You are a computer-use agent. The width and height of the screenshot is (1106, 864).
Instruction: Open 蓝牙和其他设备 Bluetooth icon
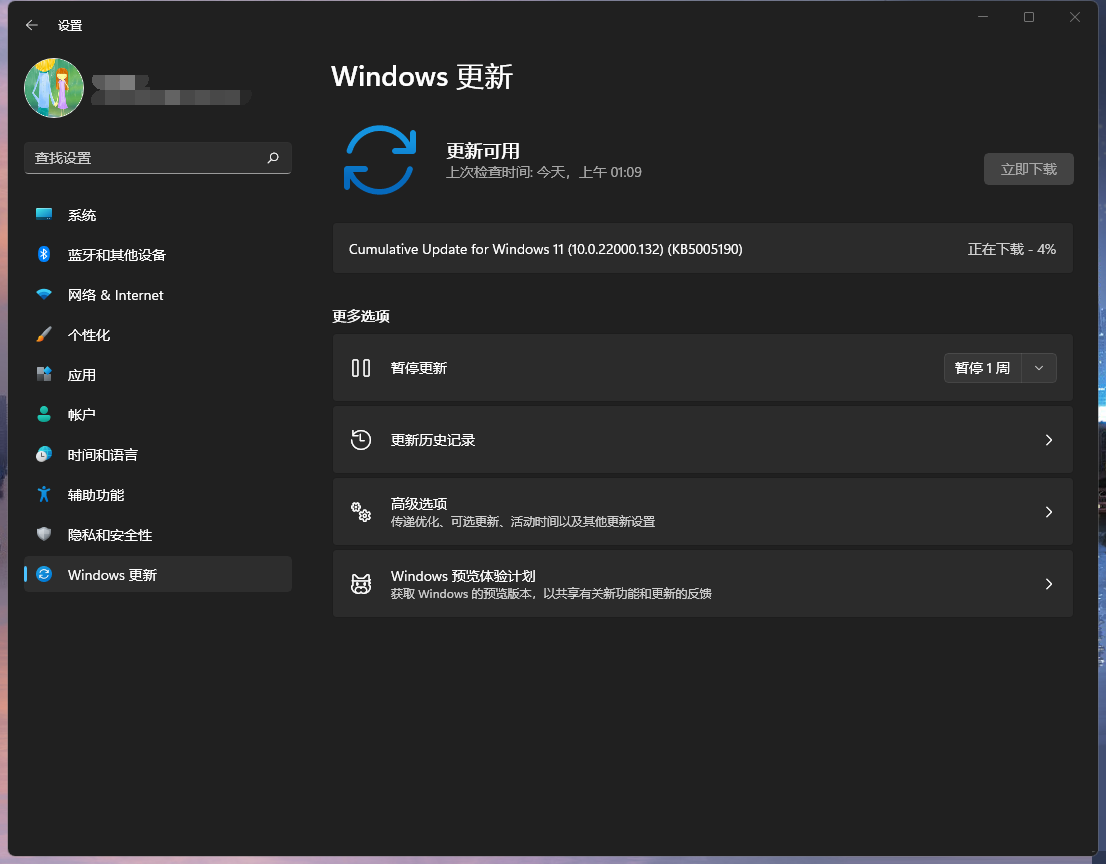click(44, 255)
